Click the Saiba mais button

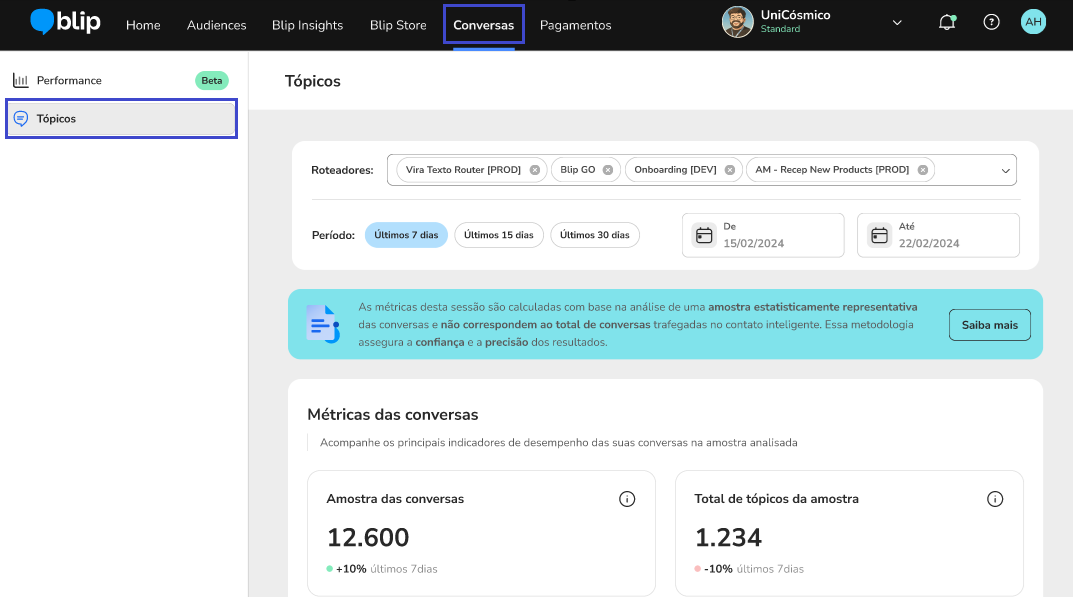(x=989, y=325)
